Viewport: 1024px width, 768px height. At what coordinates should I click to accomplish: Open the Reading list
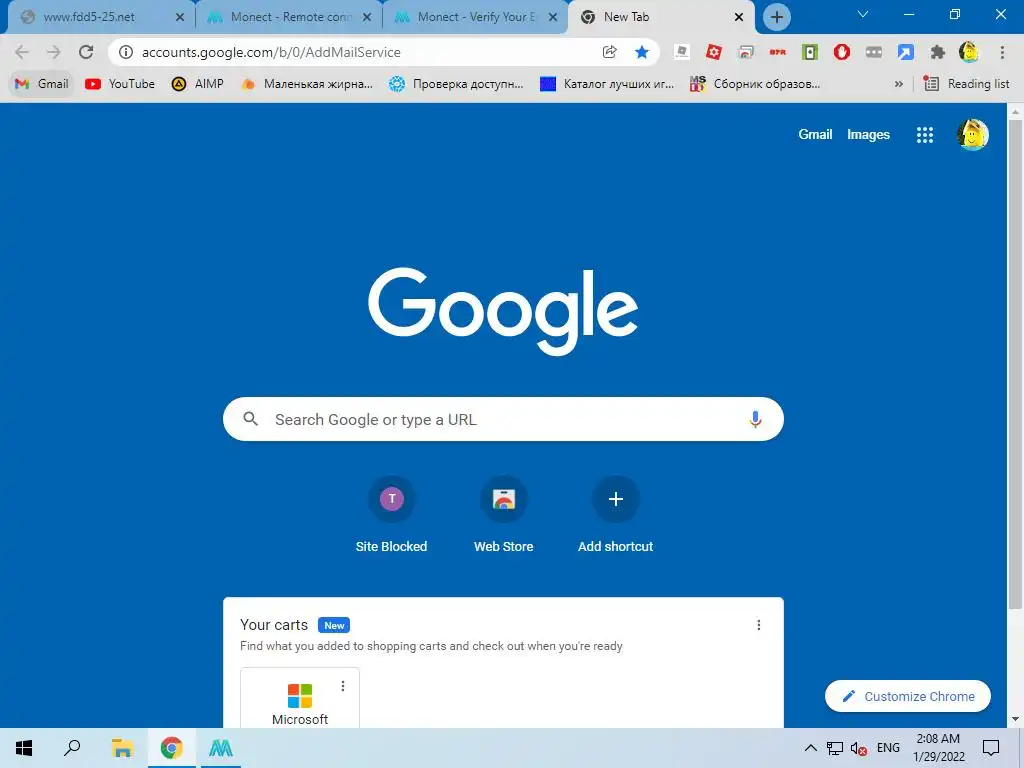pyautogui.click(x=967, y=84)
